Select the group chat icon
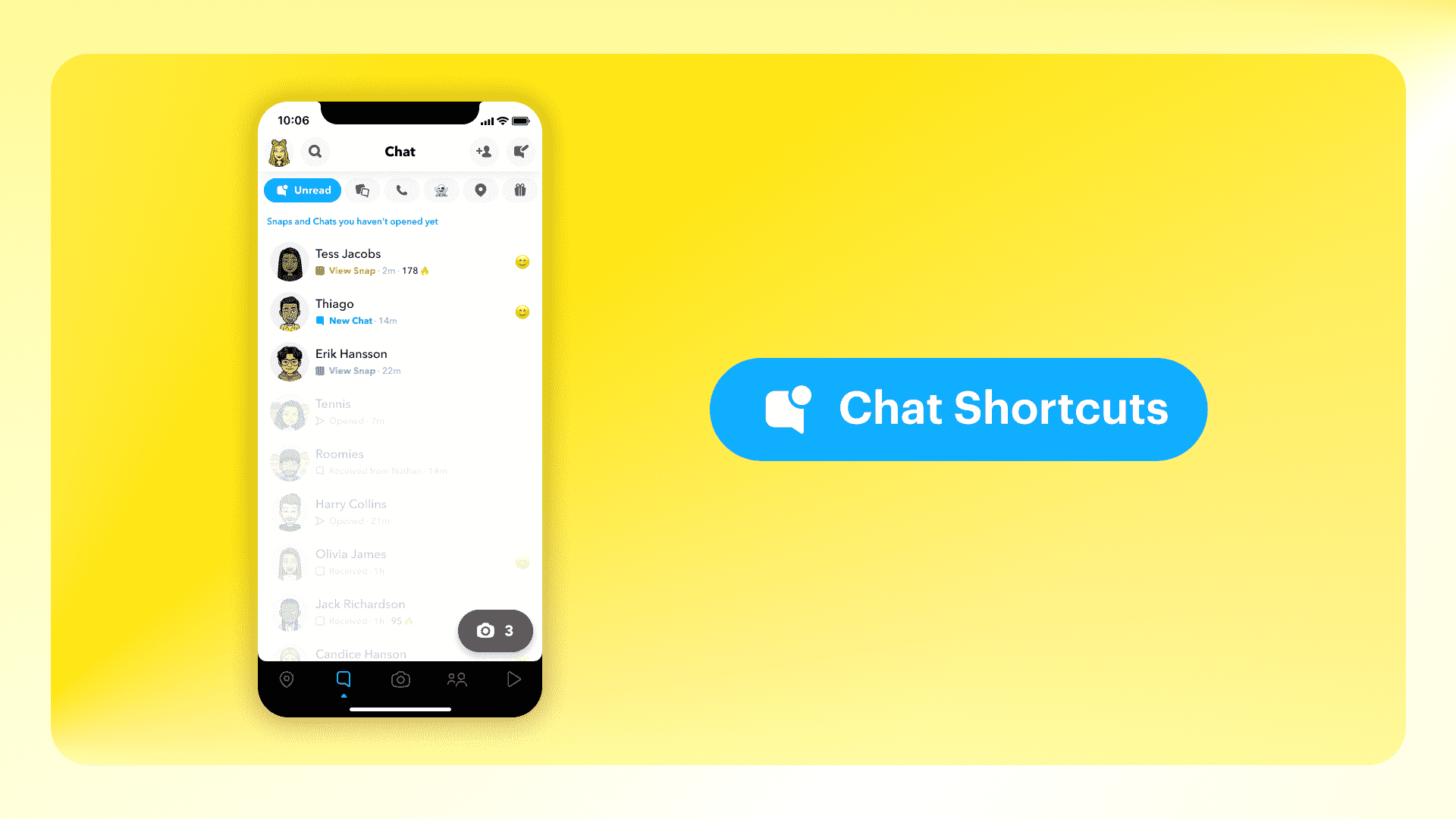 (361, 190)
